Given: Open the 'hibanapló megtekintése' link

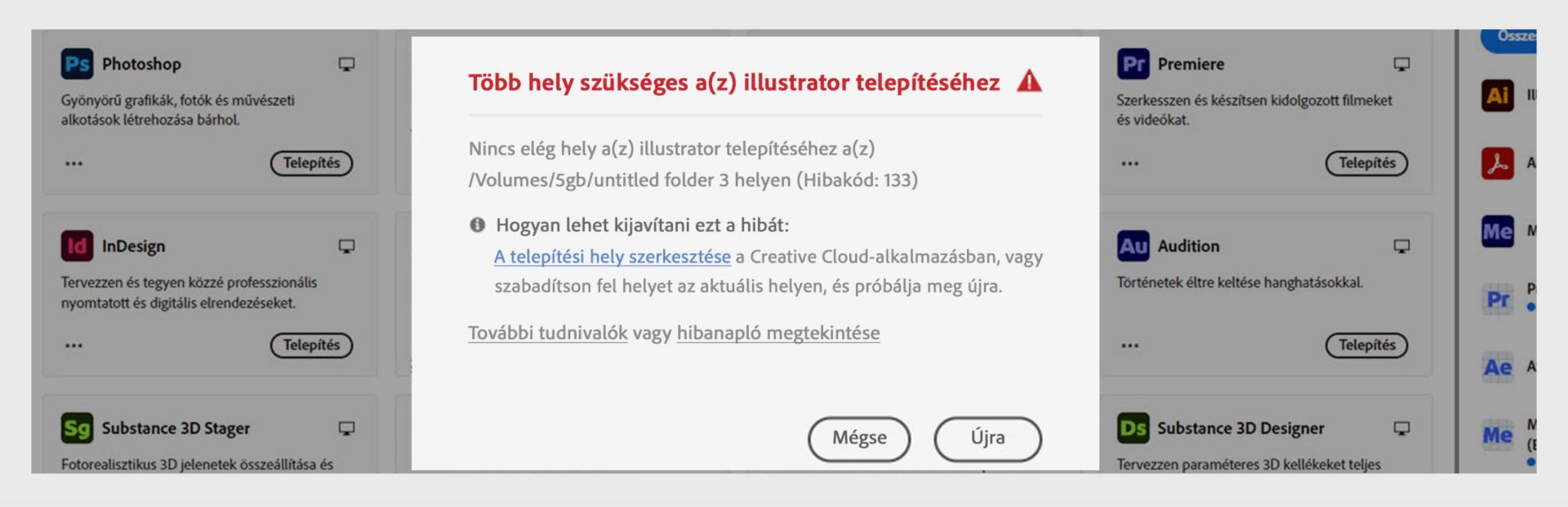Looking at the screenshot, I should coord(778,332).
